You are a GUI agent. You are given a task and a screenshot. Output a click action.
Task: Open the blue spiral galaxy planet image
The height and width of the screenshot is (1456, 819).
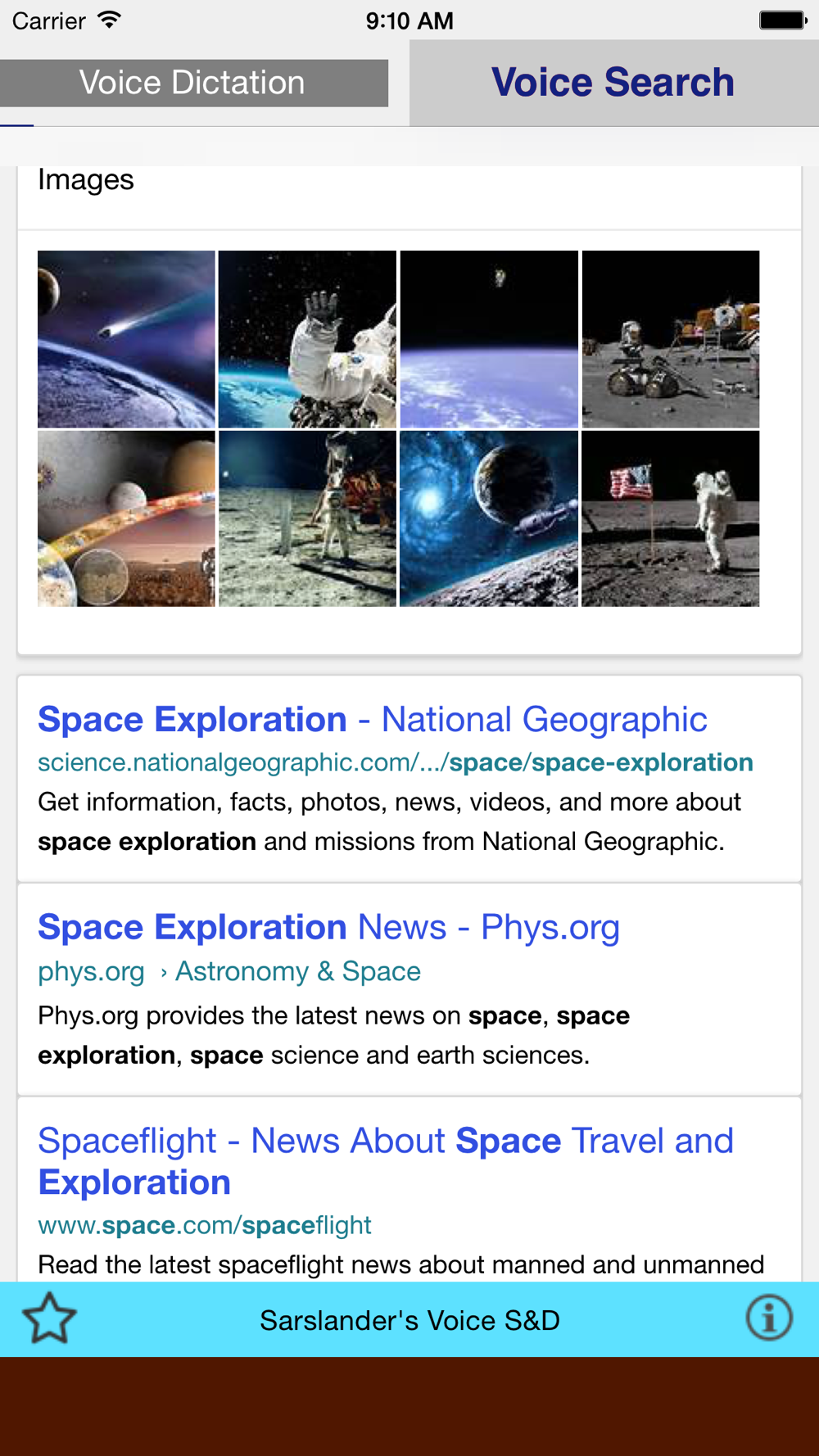[489, 518]
